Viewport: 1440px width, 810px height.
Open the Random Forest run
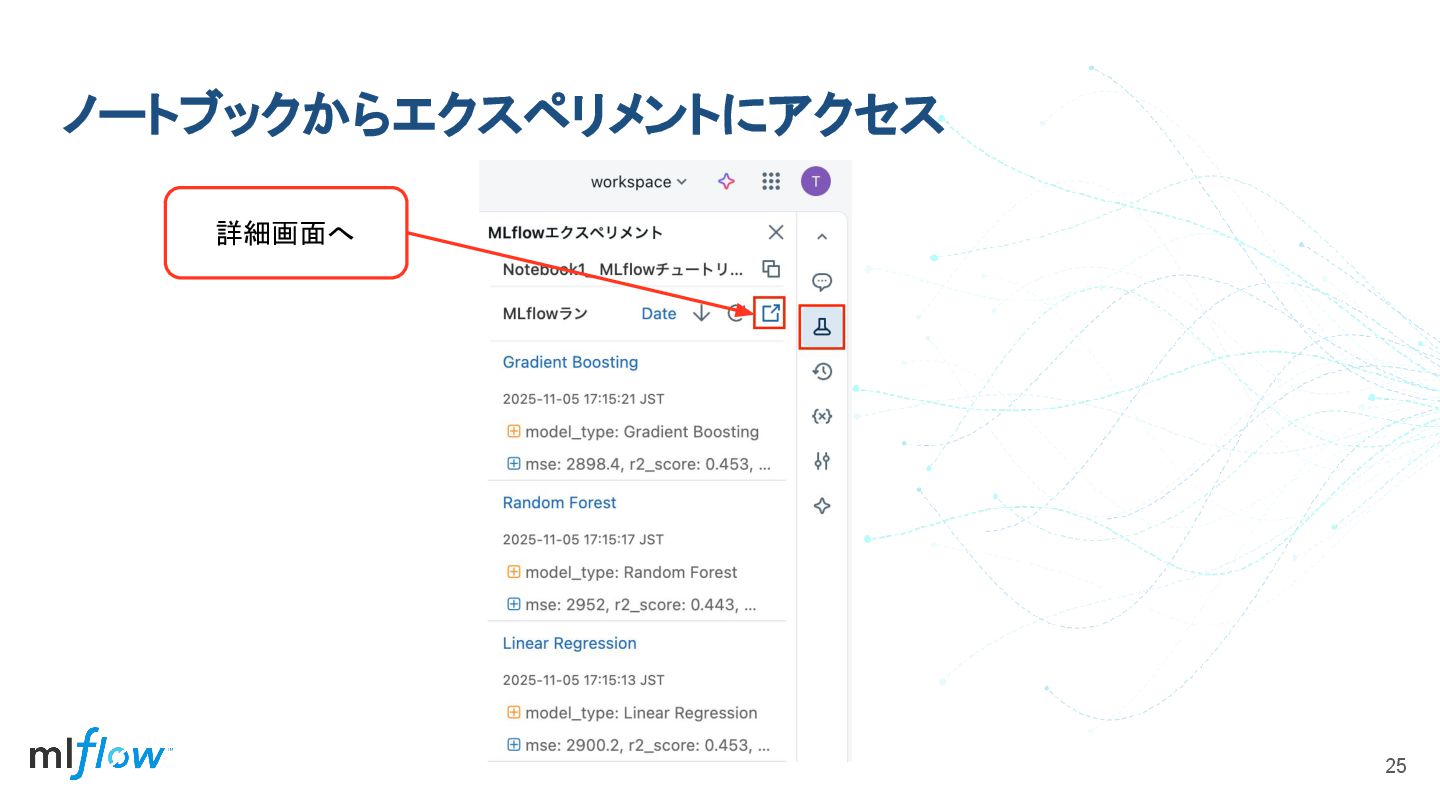click(559, 503)
